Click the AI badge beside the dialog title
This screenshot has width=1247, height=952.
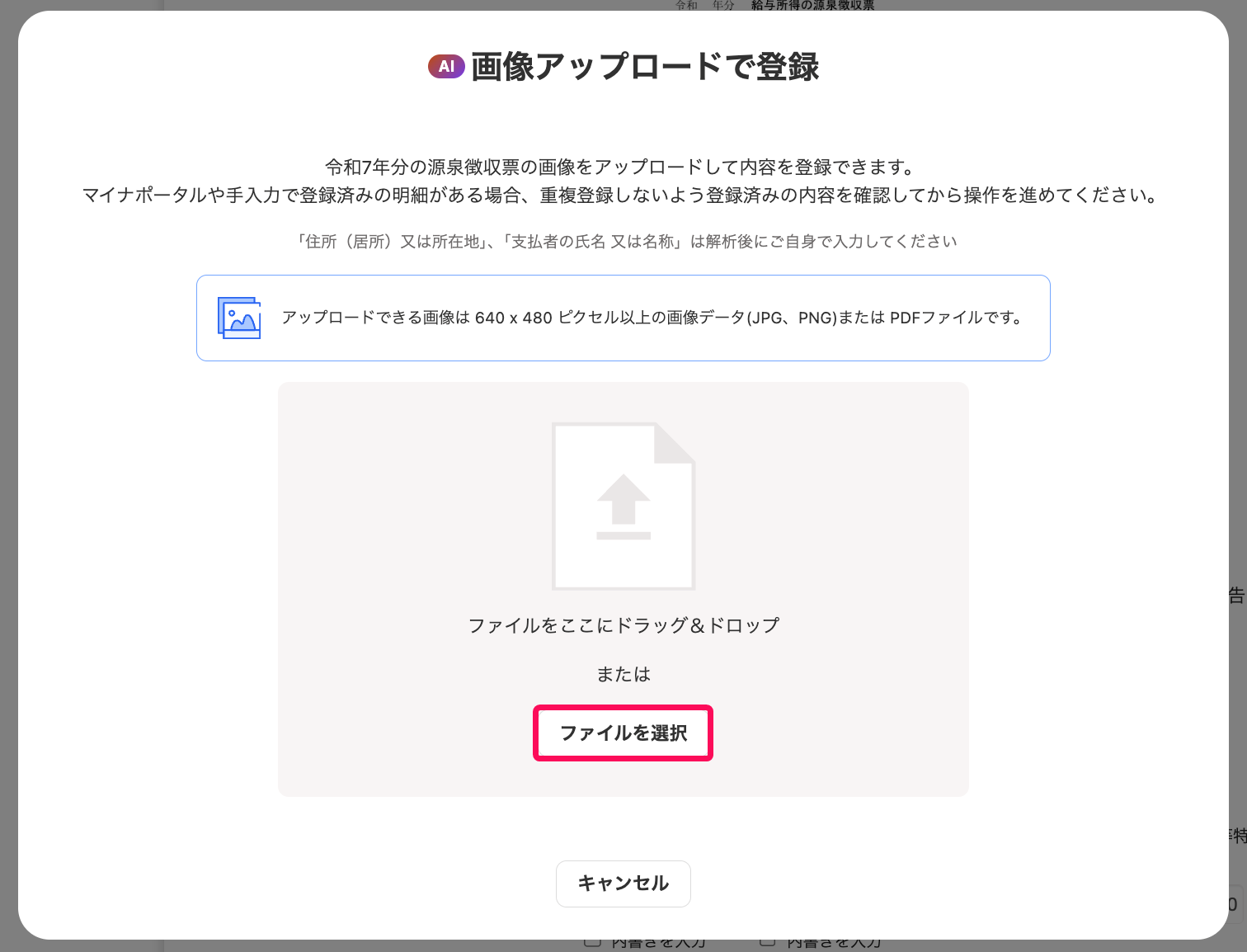(446, 67)
